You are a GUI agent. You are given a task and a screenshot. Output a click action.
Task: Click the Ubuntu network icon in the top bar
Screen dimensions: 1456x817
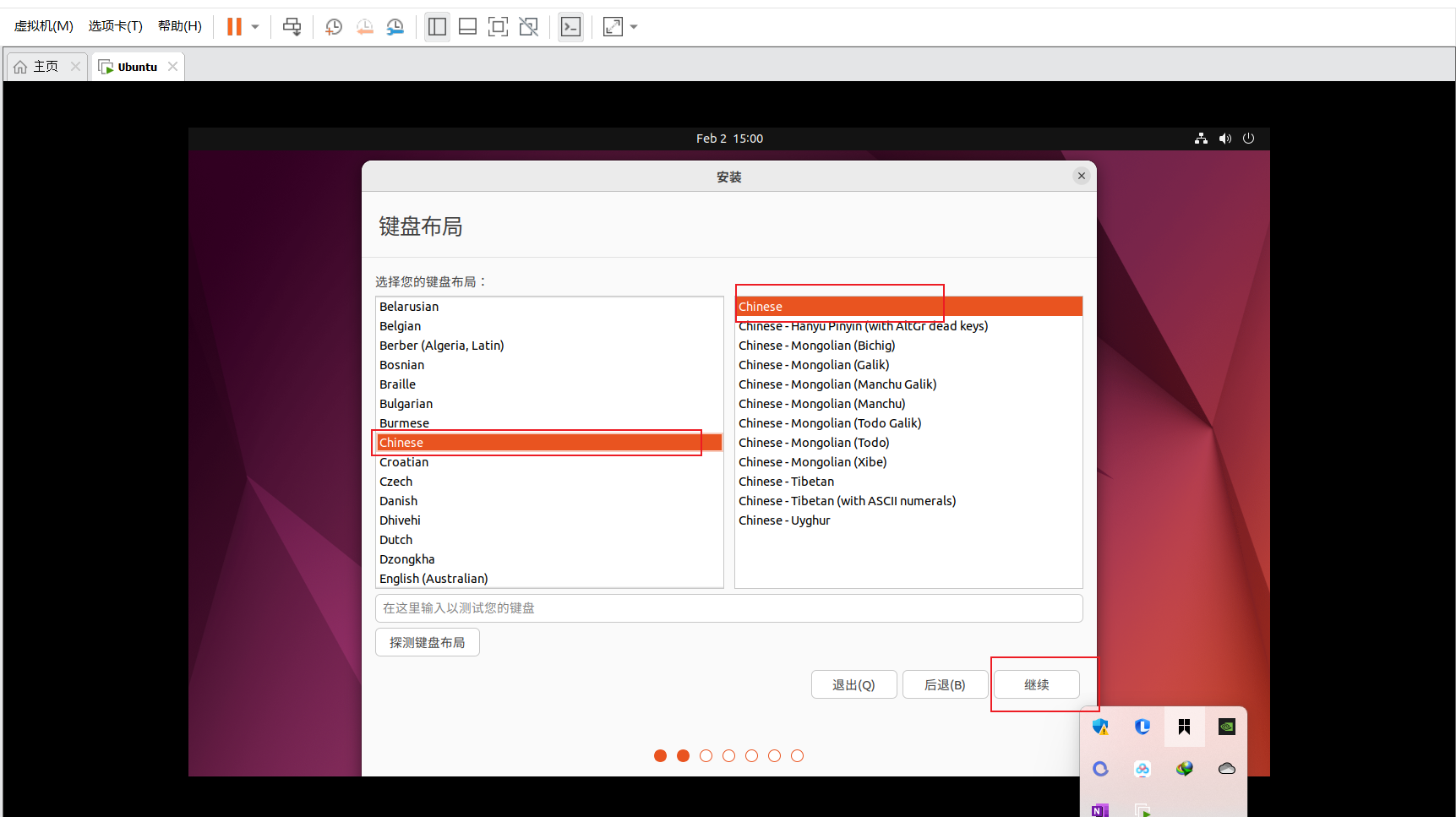click(1201, 138)
